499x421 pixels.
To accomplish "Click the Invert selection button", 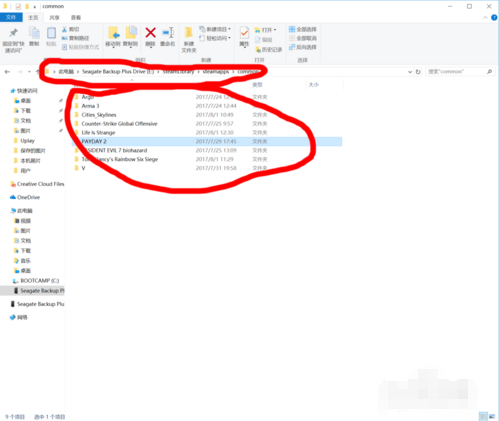I will point(303,47).
